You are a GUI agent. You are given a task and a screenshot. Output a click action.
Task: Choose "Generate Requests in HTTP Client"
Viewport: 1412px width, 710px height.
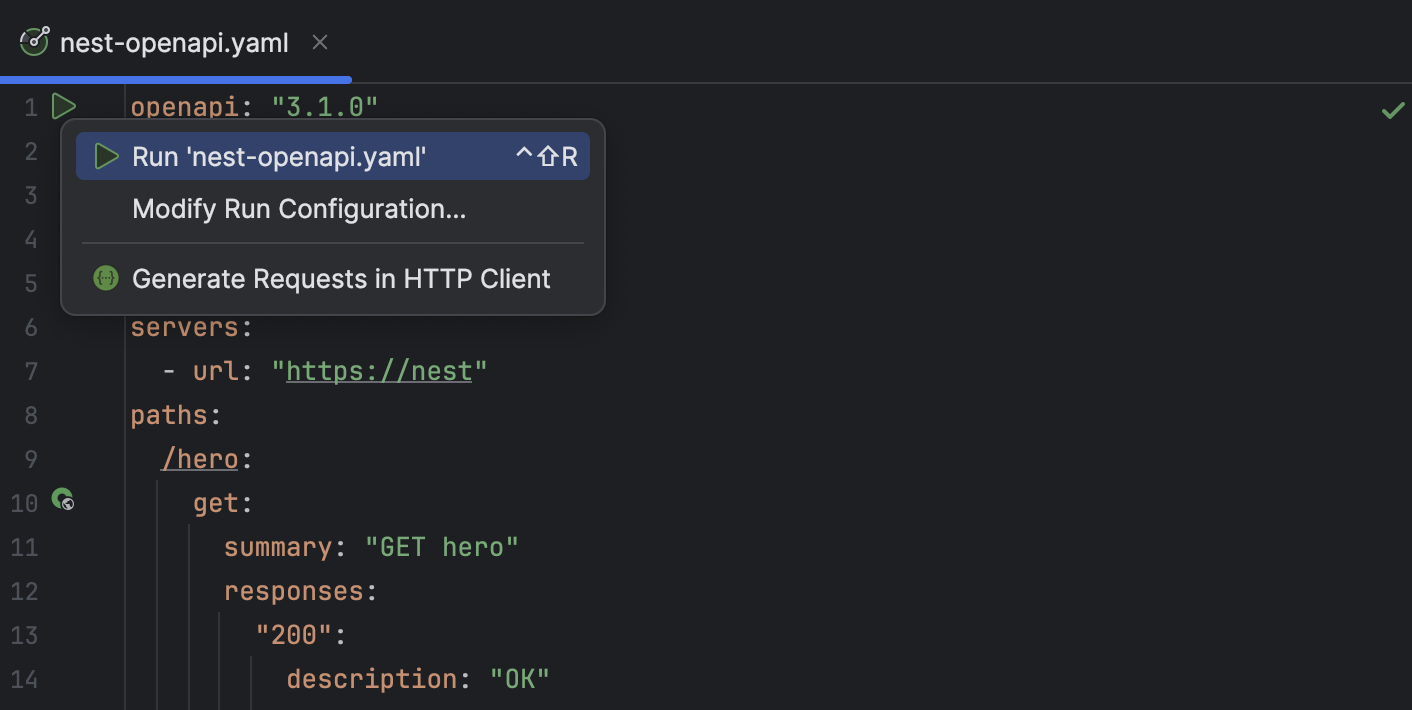342,278
